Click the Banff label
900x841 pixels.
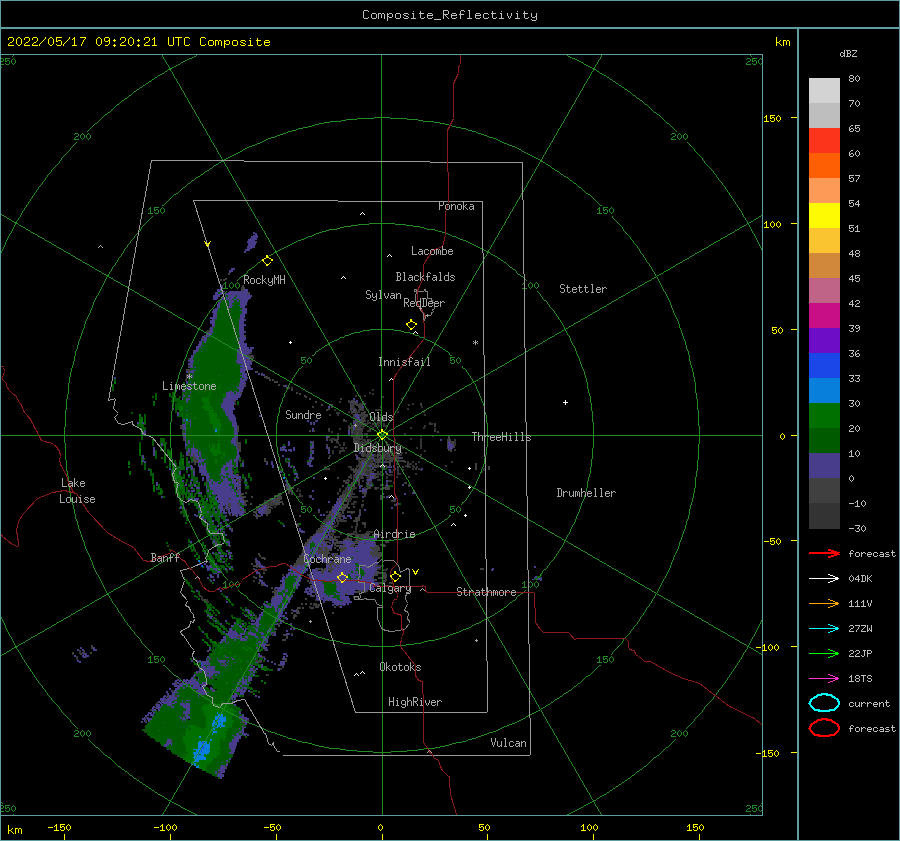click(165, 557)
